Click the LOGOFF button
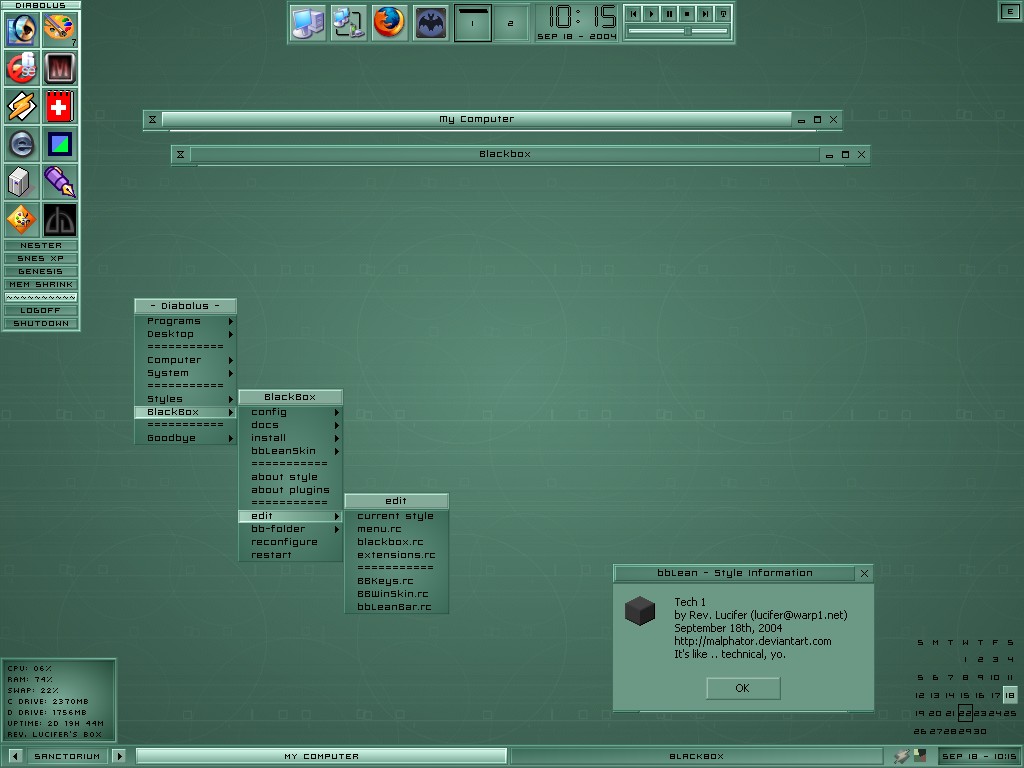Screen dimensions: 1024x768 tap(41, 311)
